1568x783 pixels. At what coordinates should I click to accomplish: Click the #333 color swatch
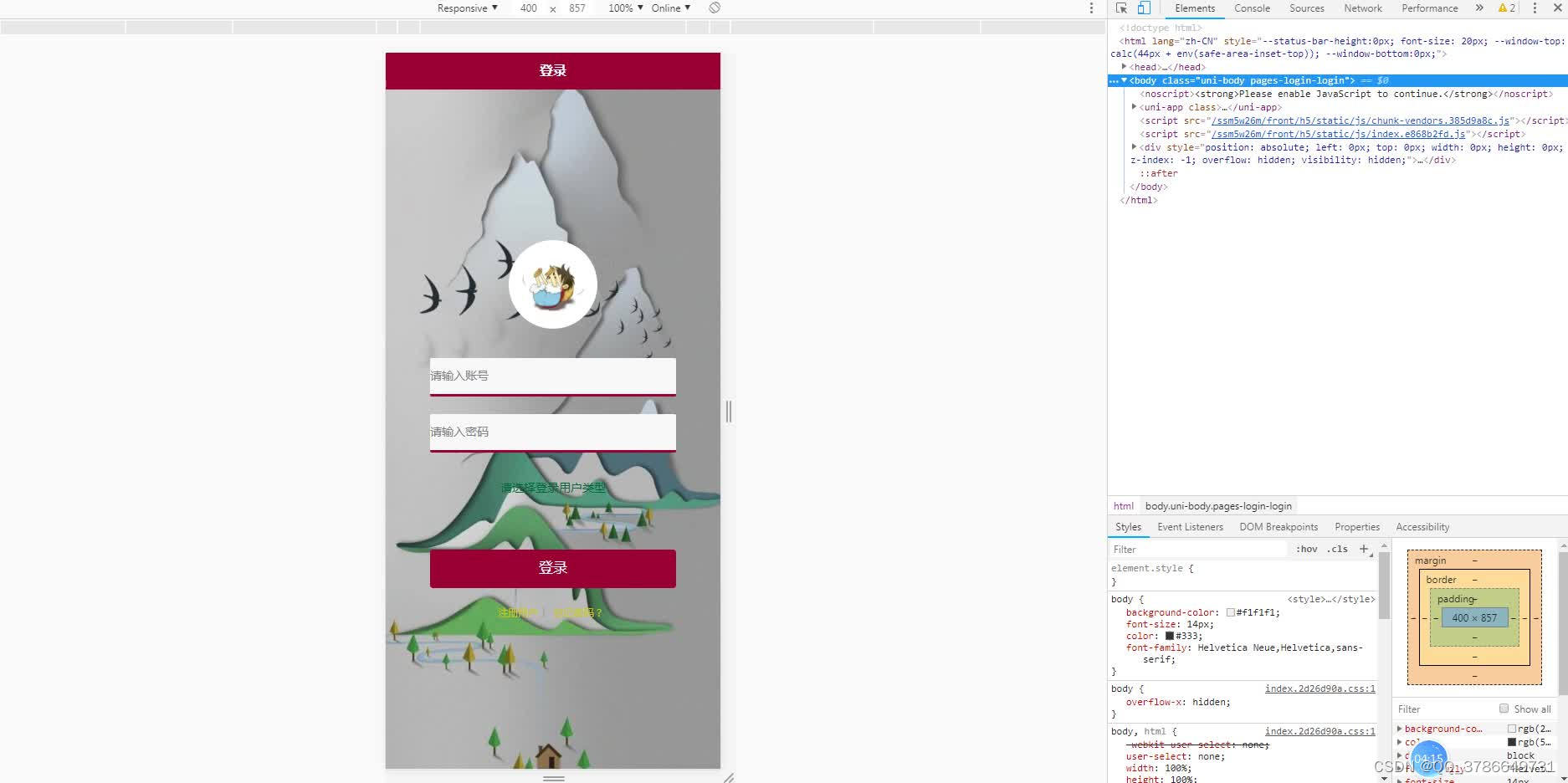(1170, 636)
